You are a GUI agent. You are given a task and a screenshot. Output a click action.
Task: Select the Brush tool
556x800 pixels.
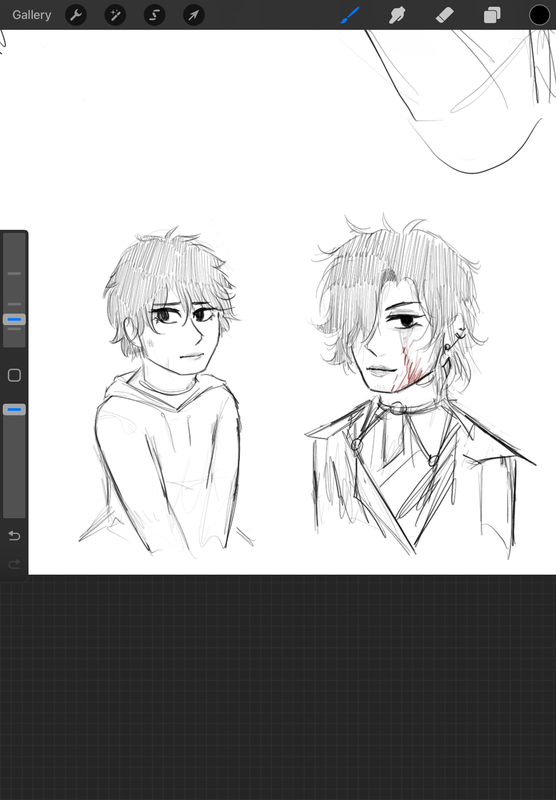[x=350, y=15]
